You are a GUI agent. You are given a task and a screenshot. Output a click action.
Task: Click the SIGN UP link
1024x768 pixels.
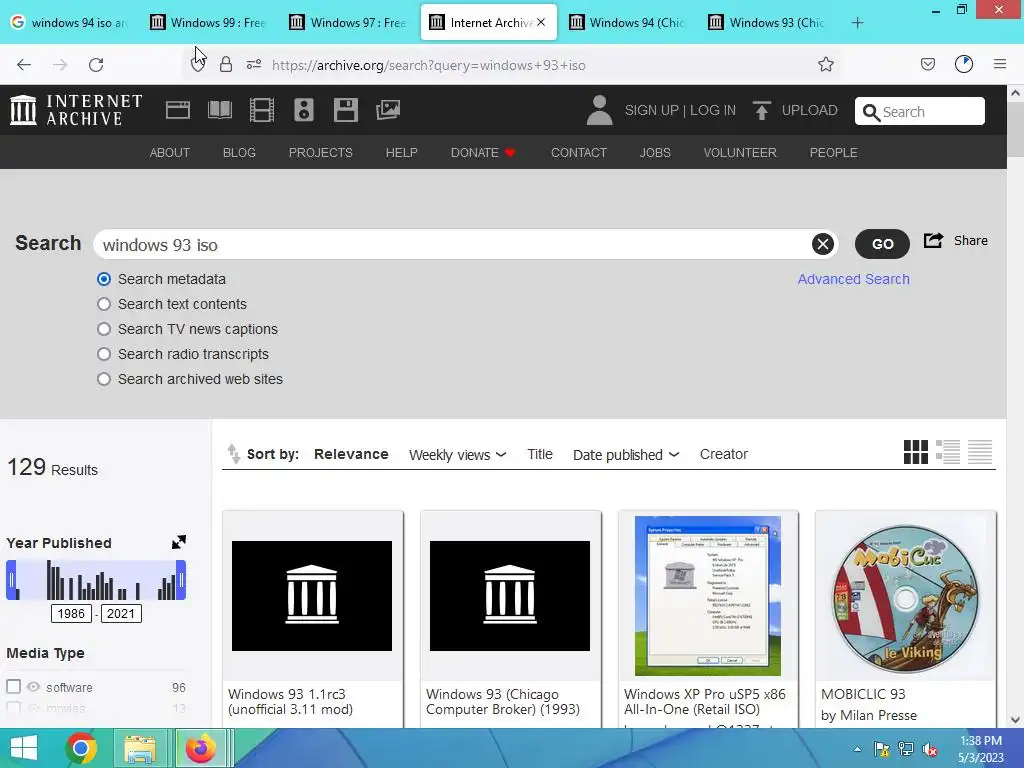click(651, 110)
